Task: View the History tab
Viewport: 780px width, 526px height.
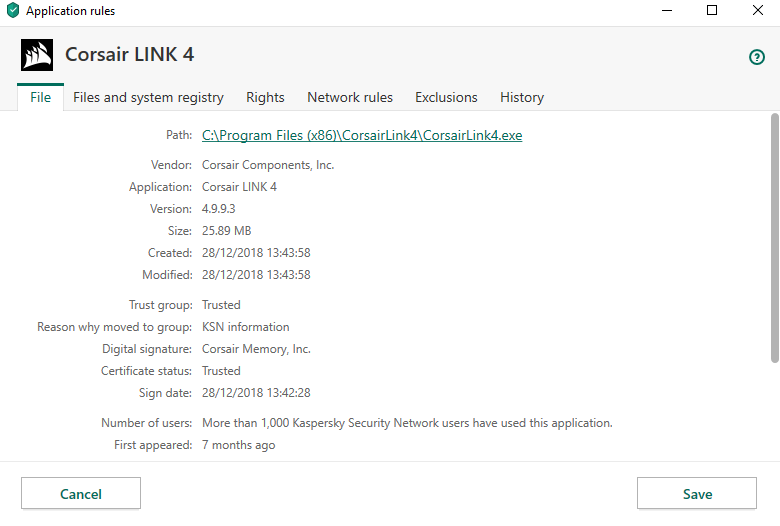Action: 522,97
